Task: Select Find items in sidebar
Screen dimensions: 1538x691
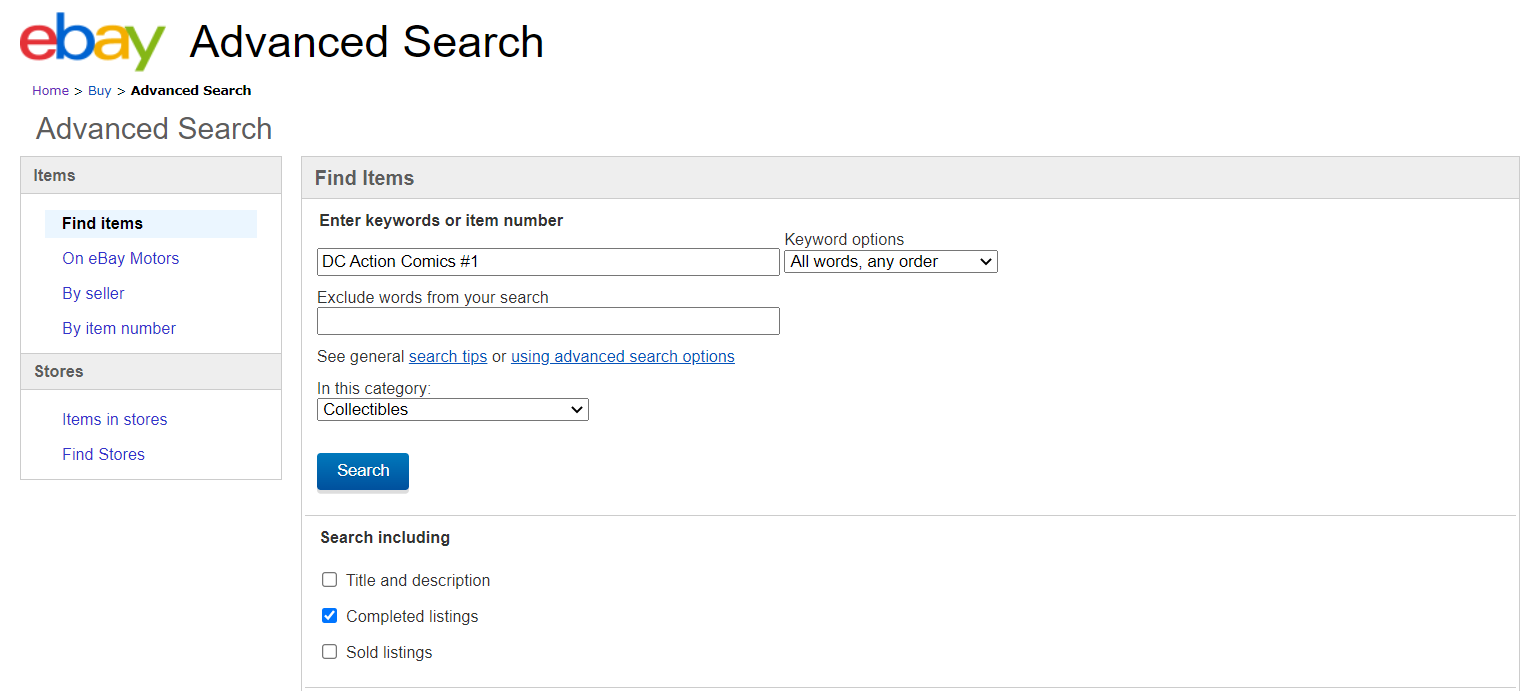Action: (x=102, y=224)
